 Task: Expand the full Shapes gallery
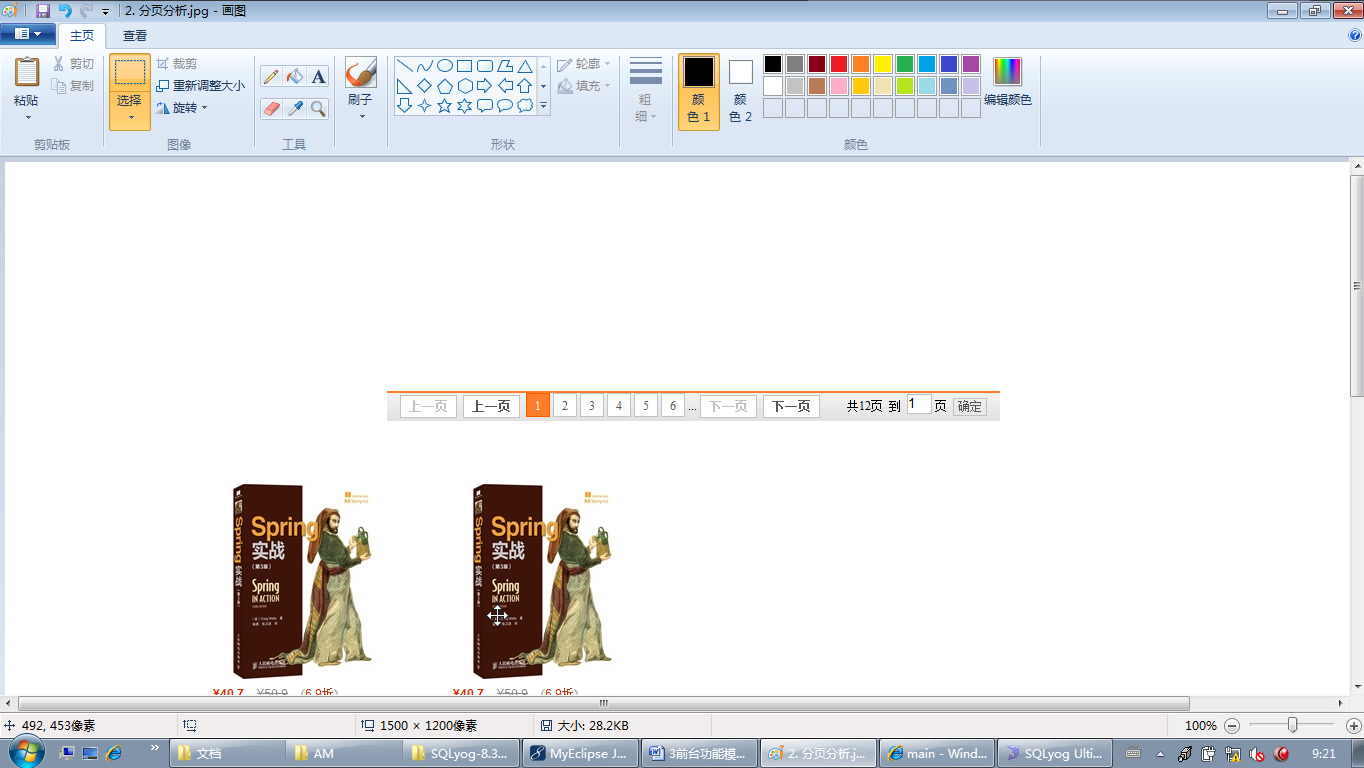coord(544,105)
